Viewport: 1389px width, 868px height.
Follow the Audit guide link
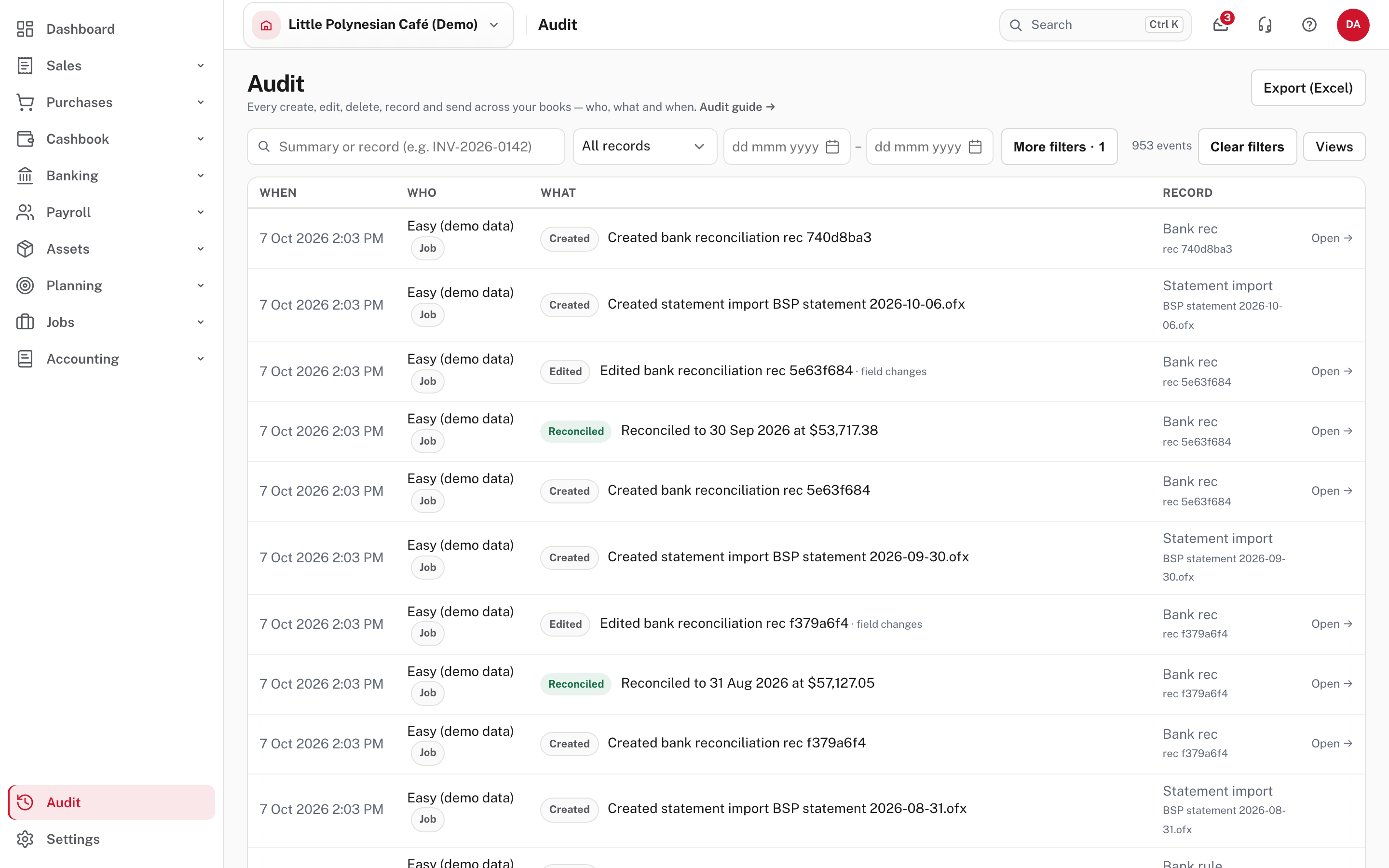pyautogui.click(x=737, y=107)
